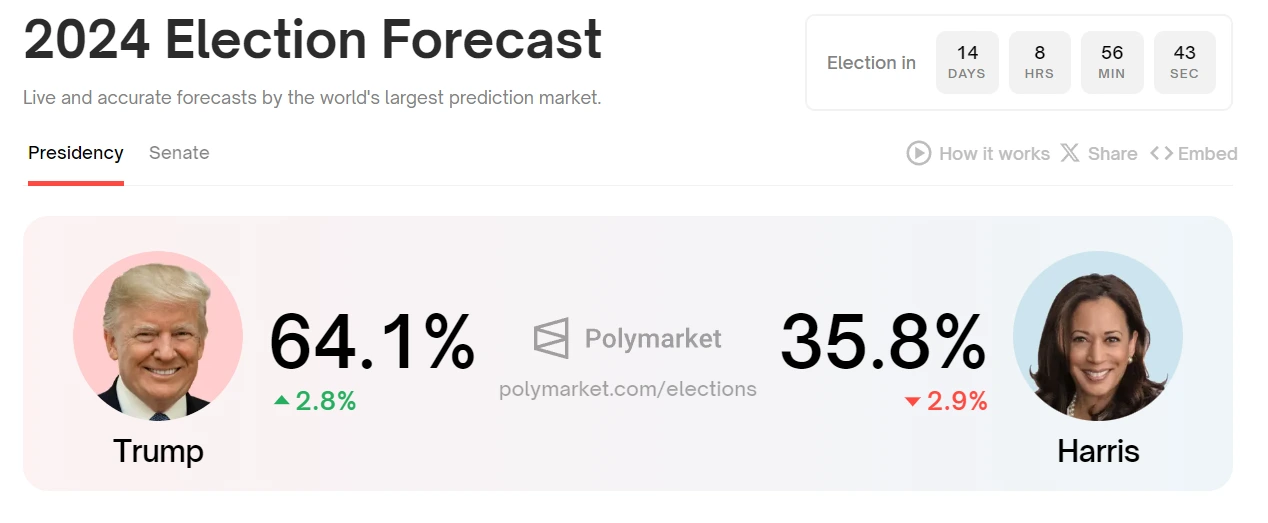Select the Harris portrait photo
Viewport: 1268px width, 523px height.
coord(1098,335)
